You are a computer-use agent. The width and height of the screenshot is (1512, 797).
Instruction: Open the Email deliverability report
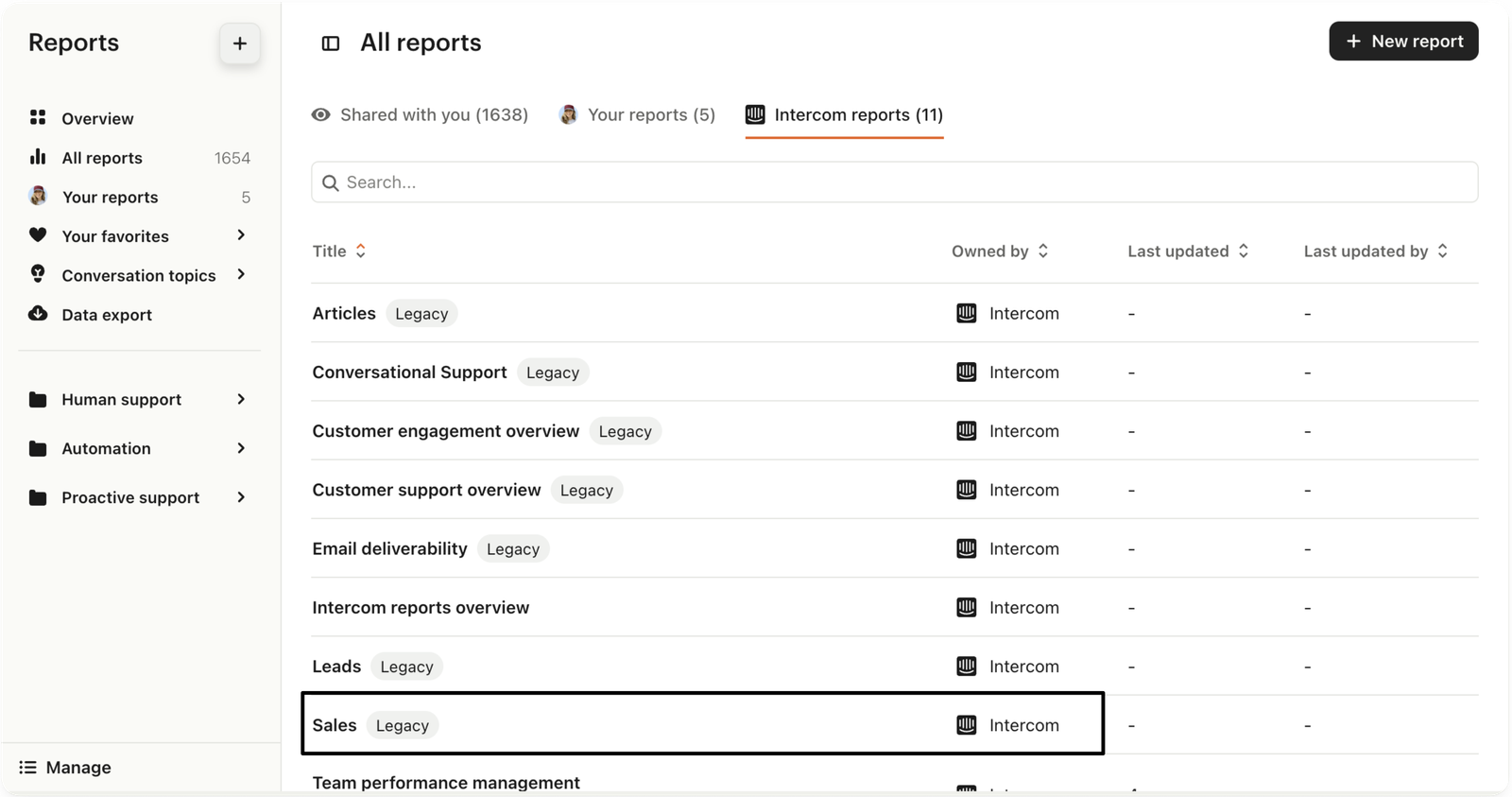coord(389,548)
